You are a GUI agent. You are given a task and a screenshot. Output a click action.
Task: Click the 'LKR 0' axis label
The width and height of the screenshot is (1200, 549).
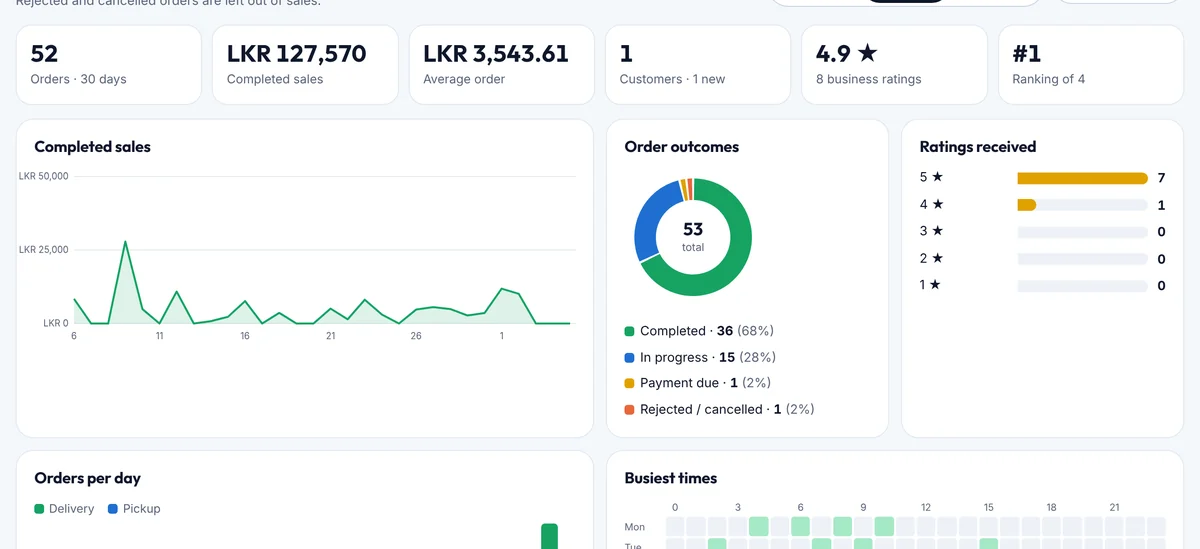[x=56, y=323]
